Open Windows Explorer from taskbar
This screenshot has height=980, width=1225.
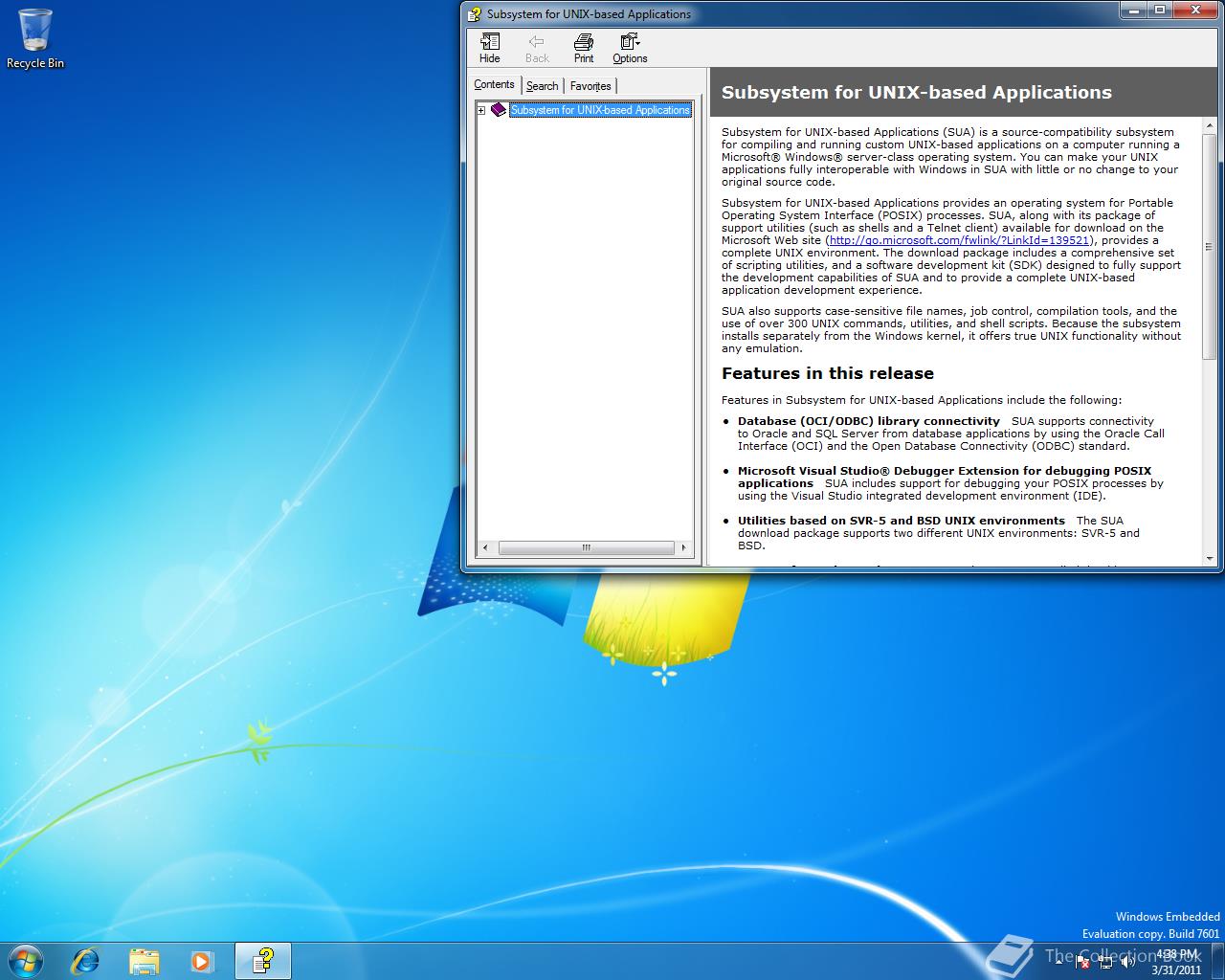coord(144,961)
